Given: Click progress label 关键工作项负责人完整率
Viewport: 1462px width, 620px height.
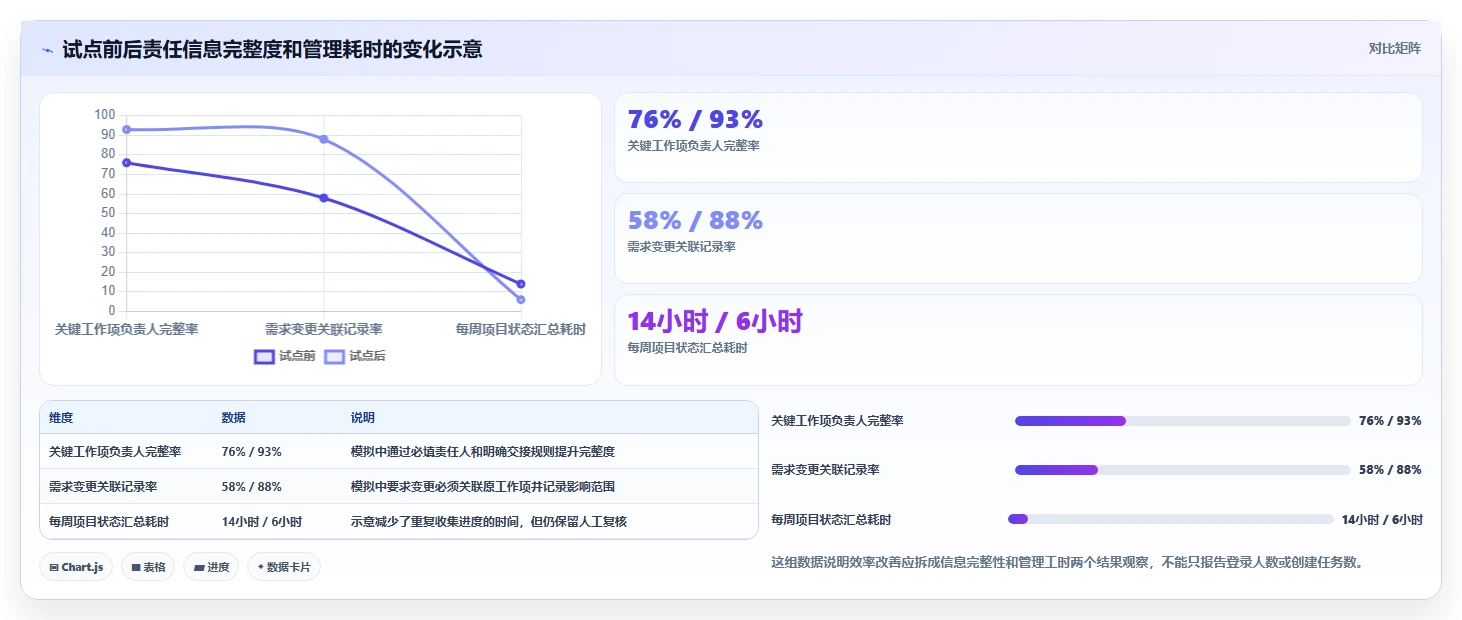Looking at the screenshot, I should coord(837,421).
